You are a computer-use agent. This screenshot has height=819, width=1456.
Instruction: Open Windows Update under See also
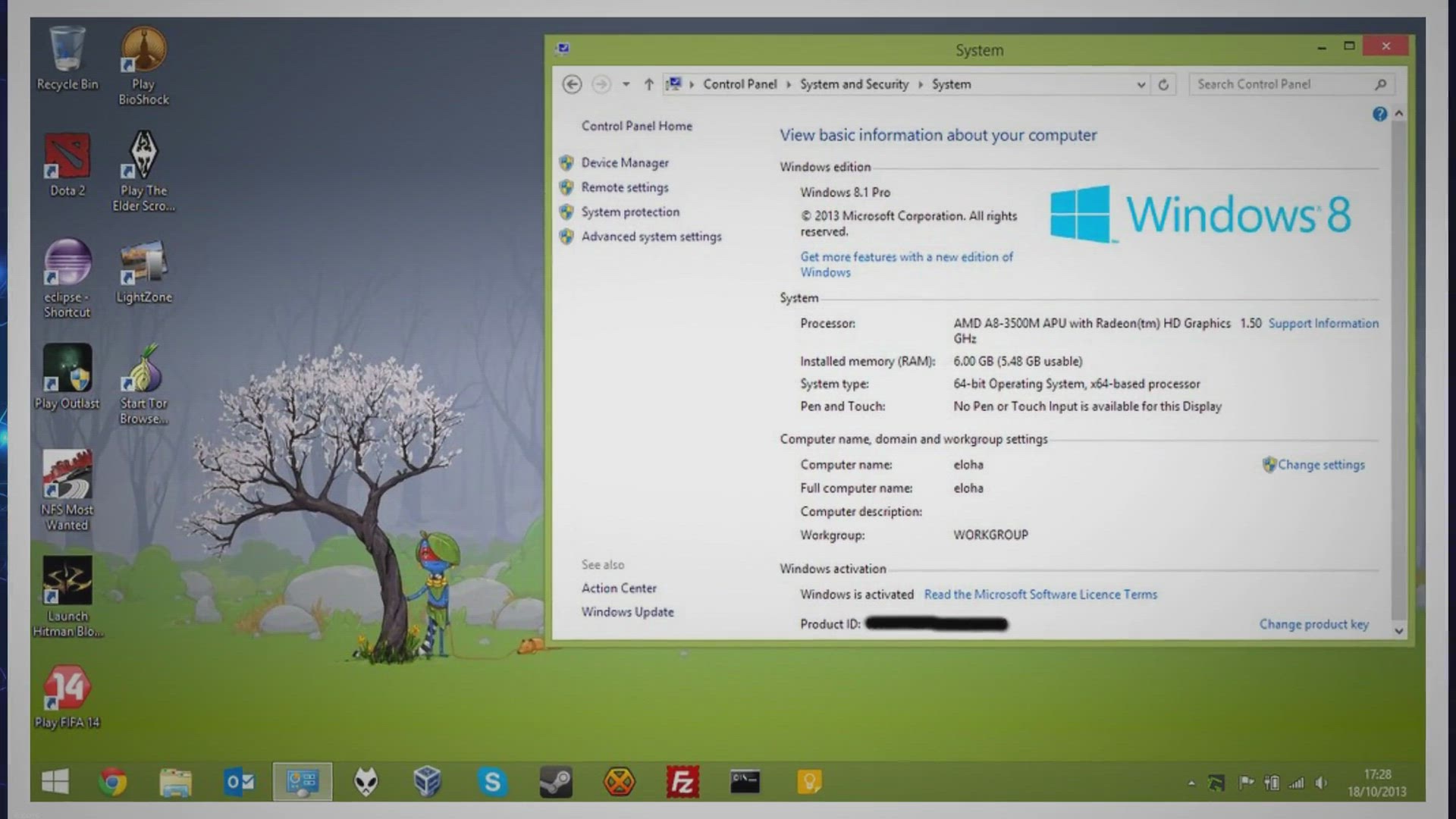(627, 612)
